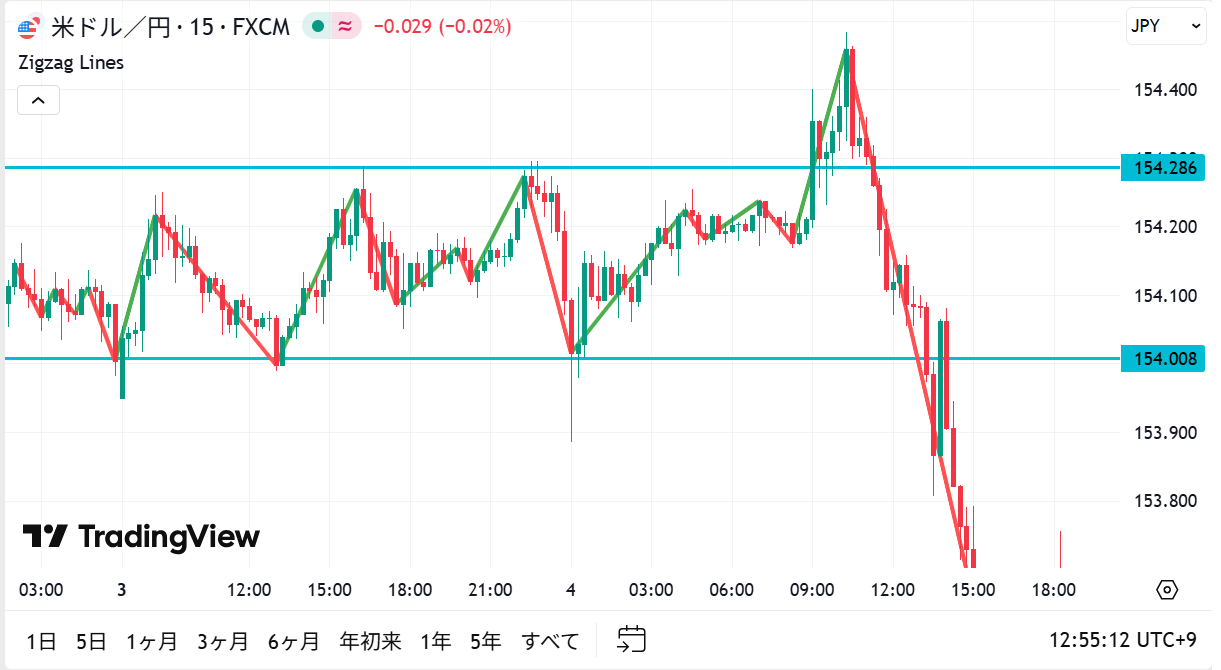This screenshot has width=1221, height=670.
Task: Select the 1日 time range
Action: coord(42,641)
